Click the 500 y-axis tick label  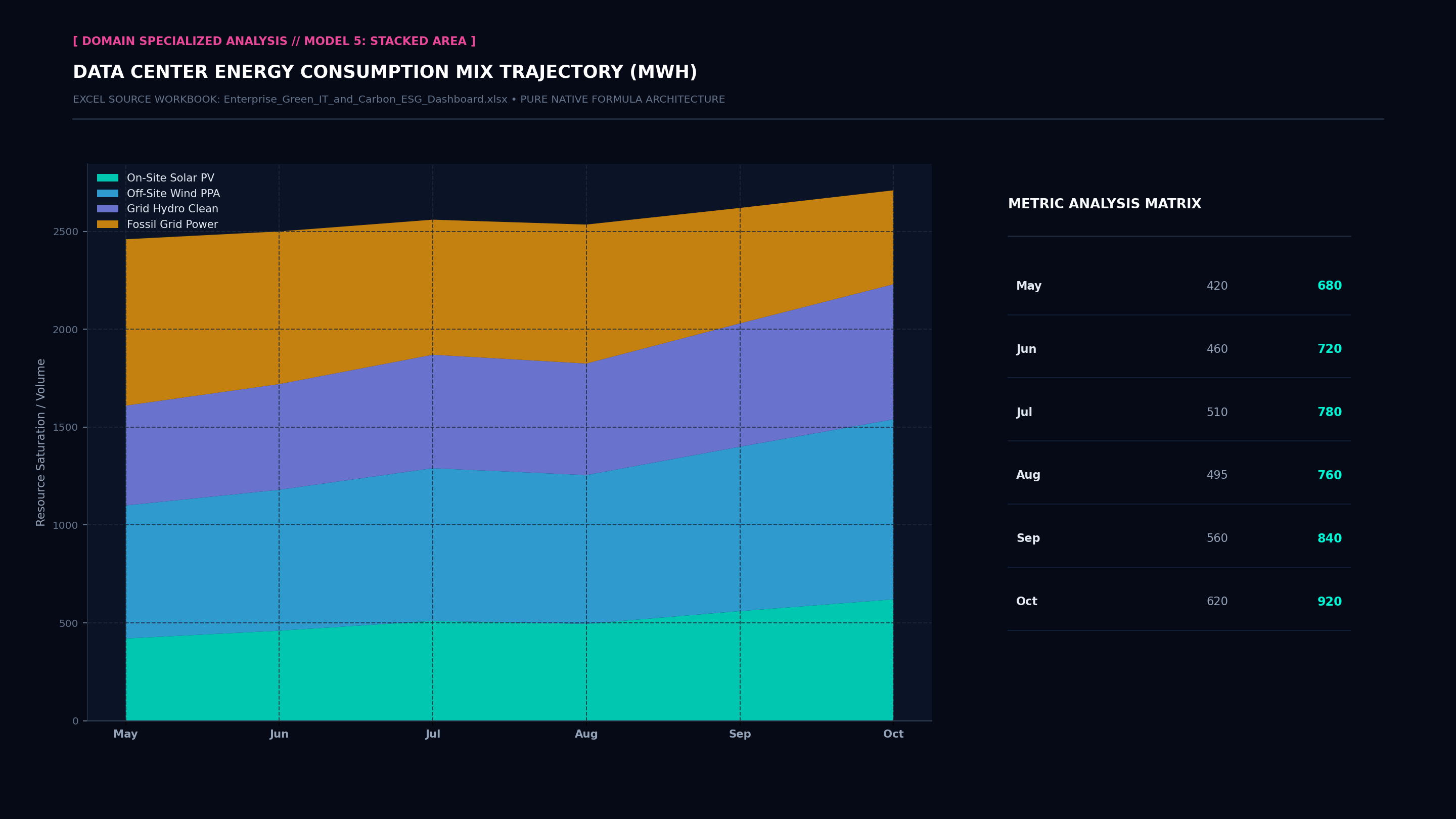pos(69,623)
